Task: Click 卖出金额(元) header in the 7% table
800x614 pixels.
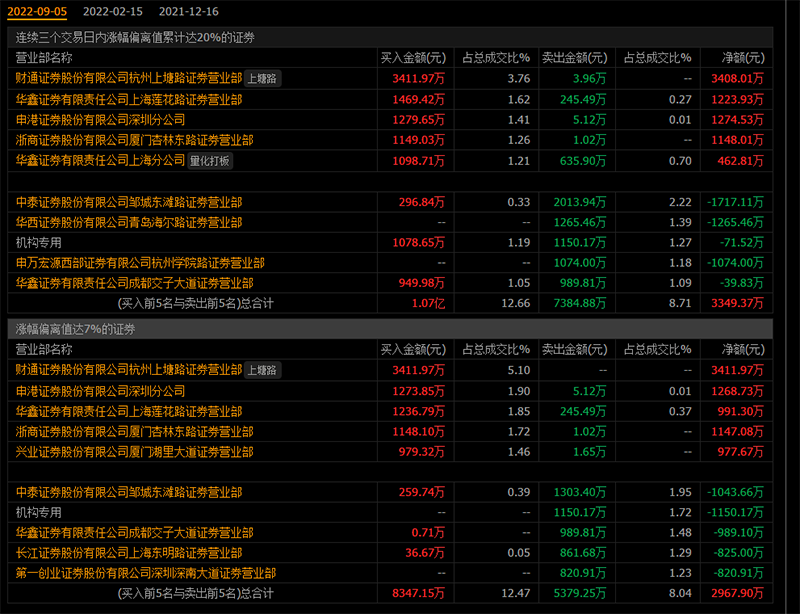Action: [574, 350]
